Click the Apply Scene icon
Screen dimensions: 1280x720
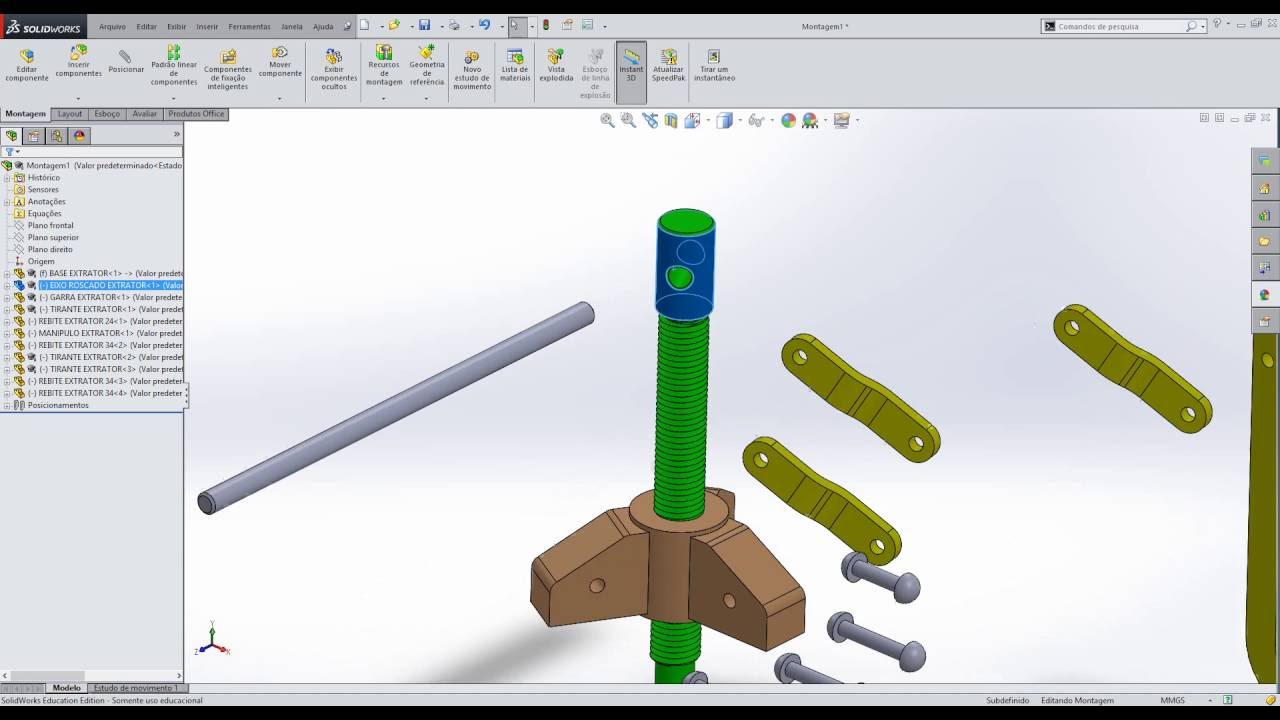pos(810,120)
